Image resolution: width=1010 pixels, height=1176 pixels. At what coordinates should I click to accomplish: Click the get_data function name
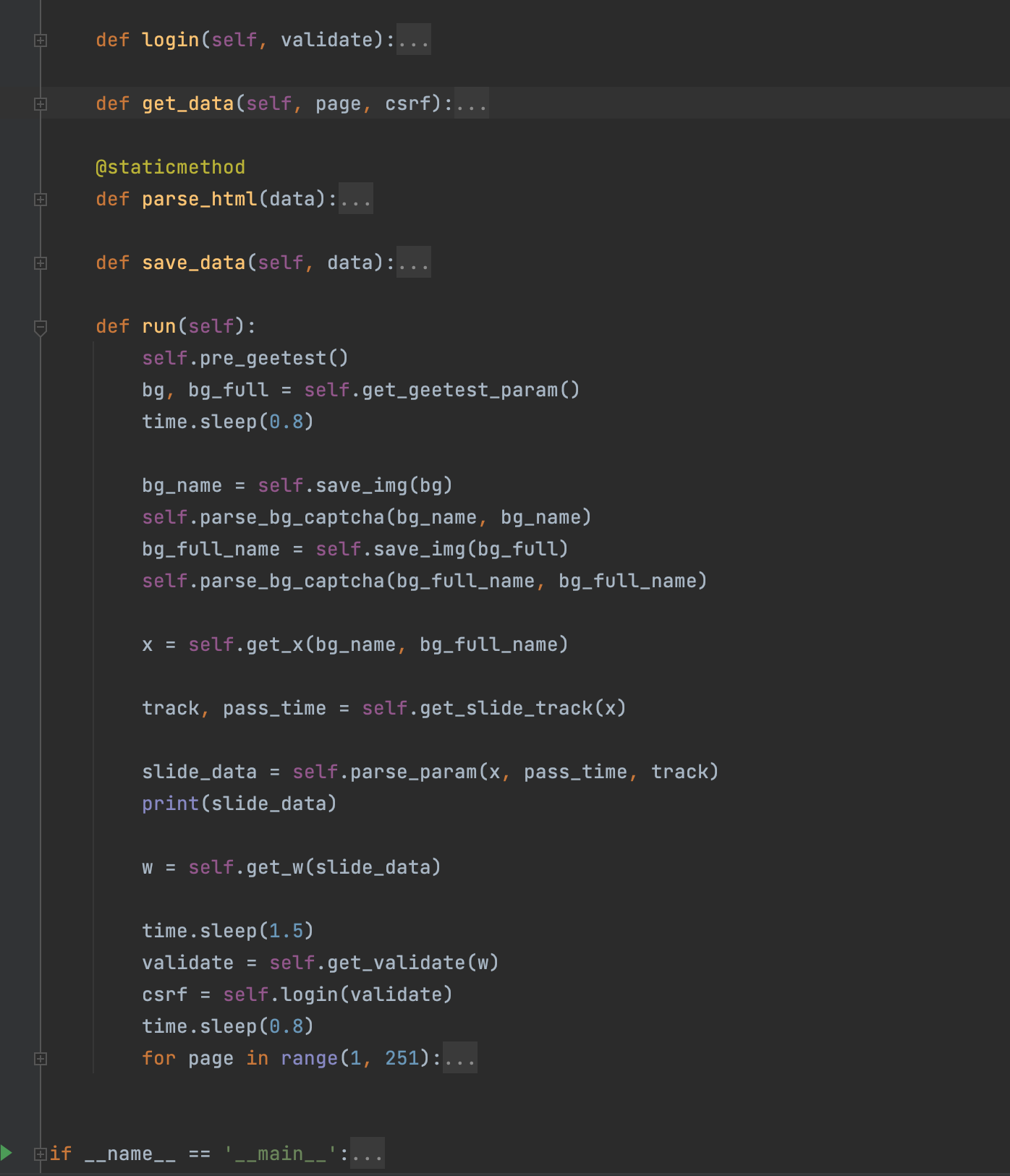point(188,103)
